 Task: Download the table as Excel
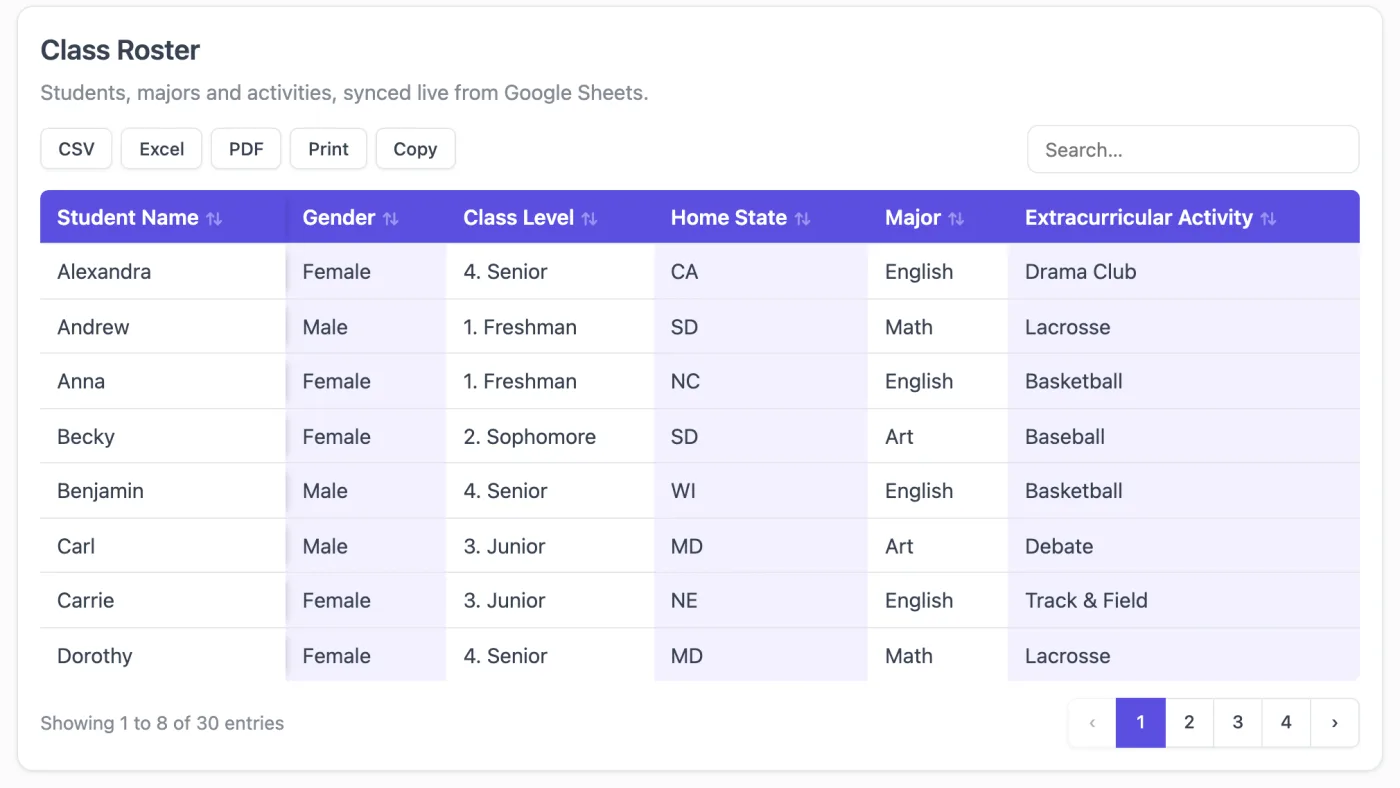tap(162, 149)
